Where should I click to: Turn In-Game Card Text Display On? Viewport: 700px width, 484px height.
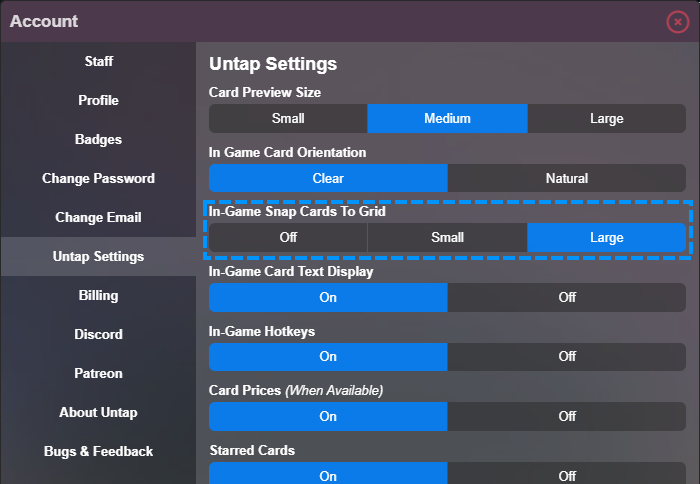point(328,297)
